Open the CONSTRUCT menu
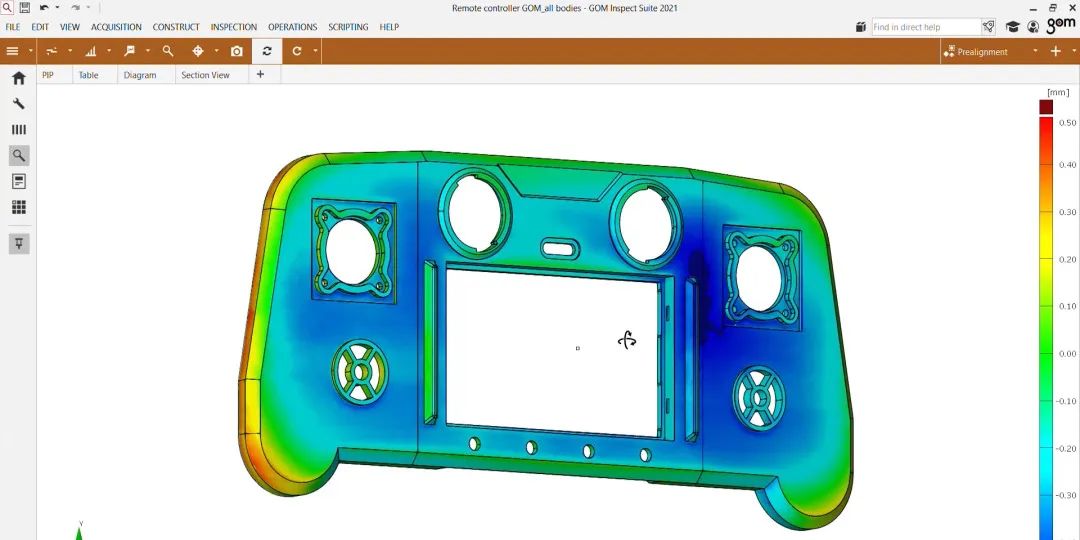 (x=176, y=27)
